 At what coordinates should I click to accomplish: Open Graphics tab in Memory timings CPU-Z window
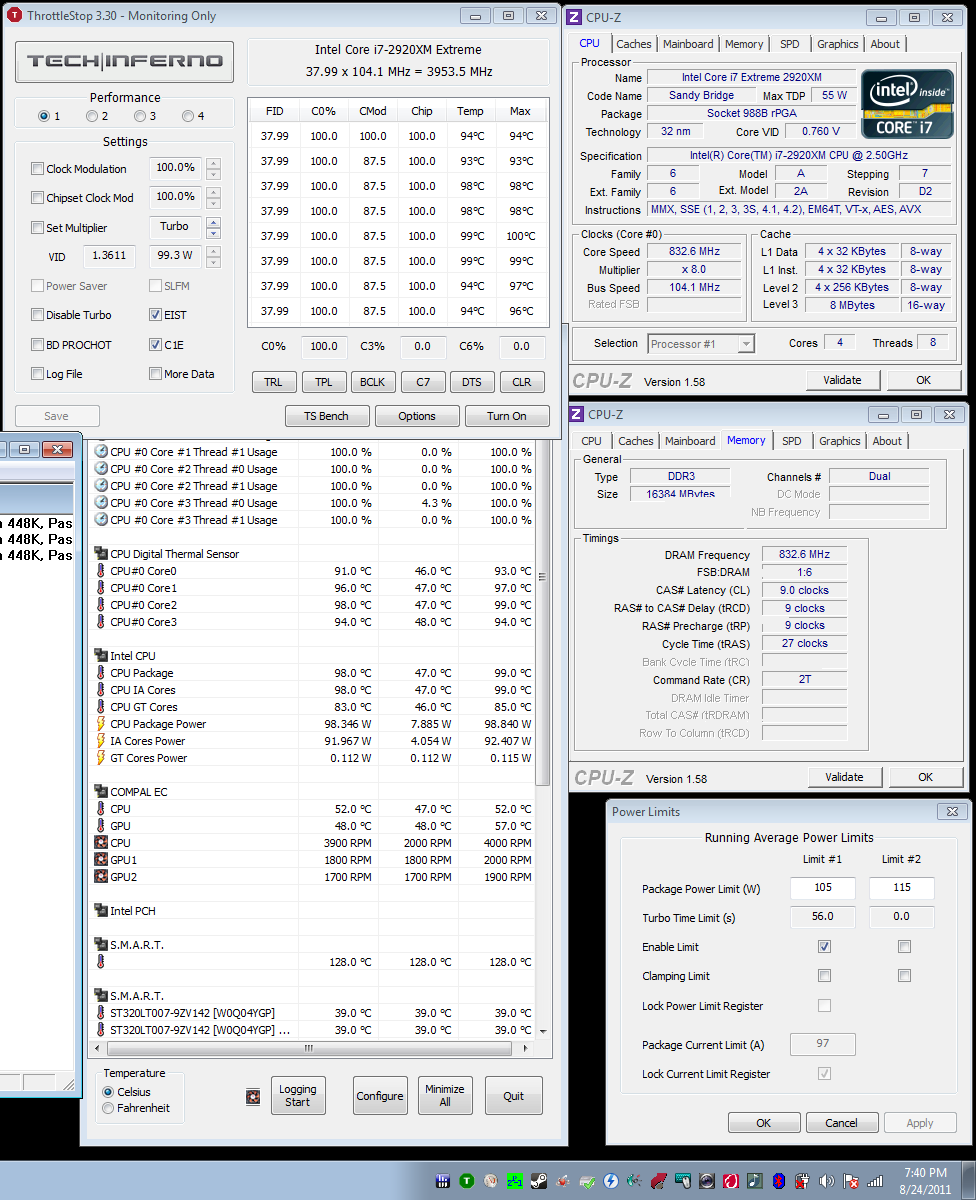coord(840,441)
